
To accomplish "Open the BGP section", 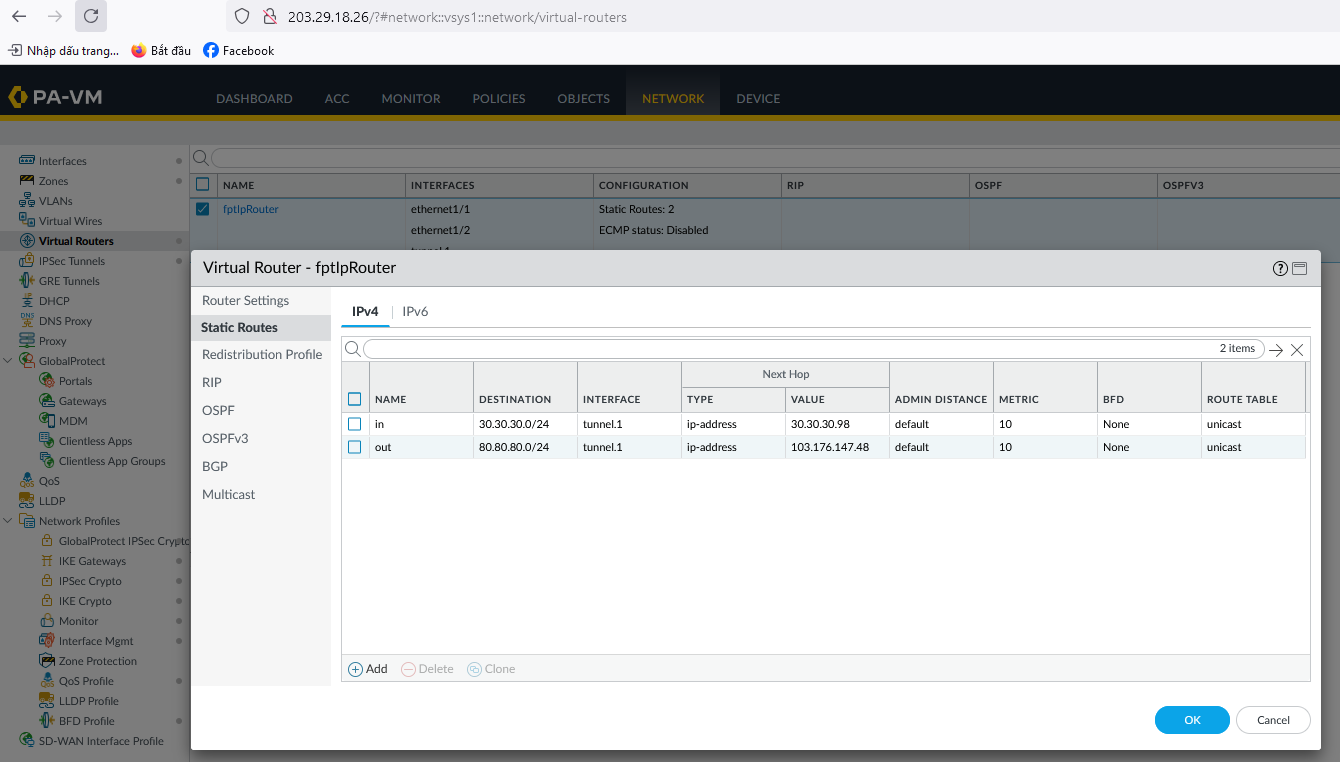I will point(215,466).
